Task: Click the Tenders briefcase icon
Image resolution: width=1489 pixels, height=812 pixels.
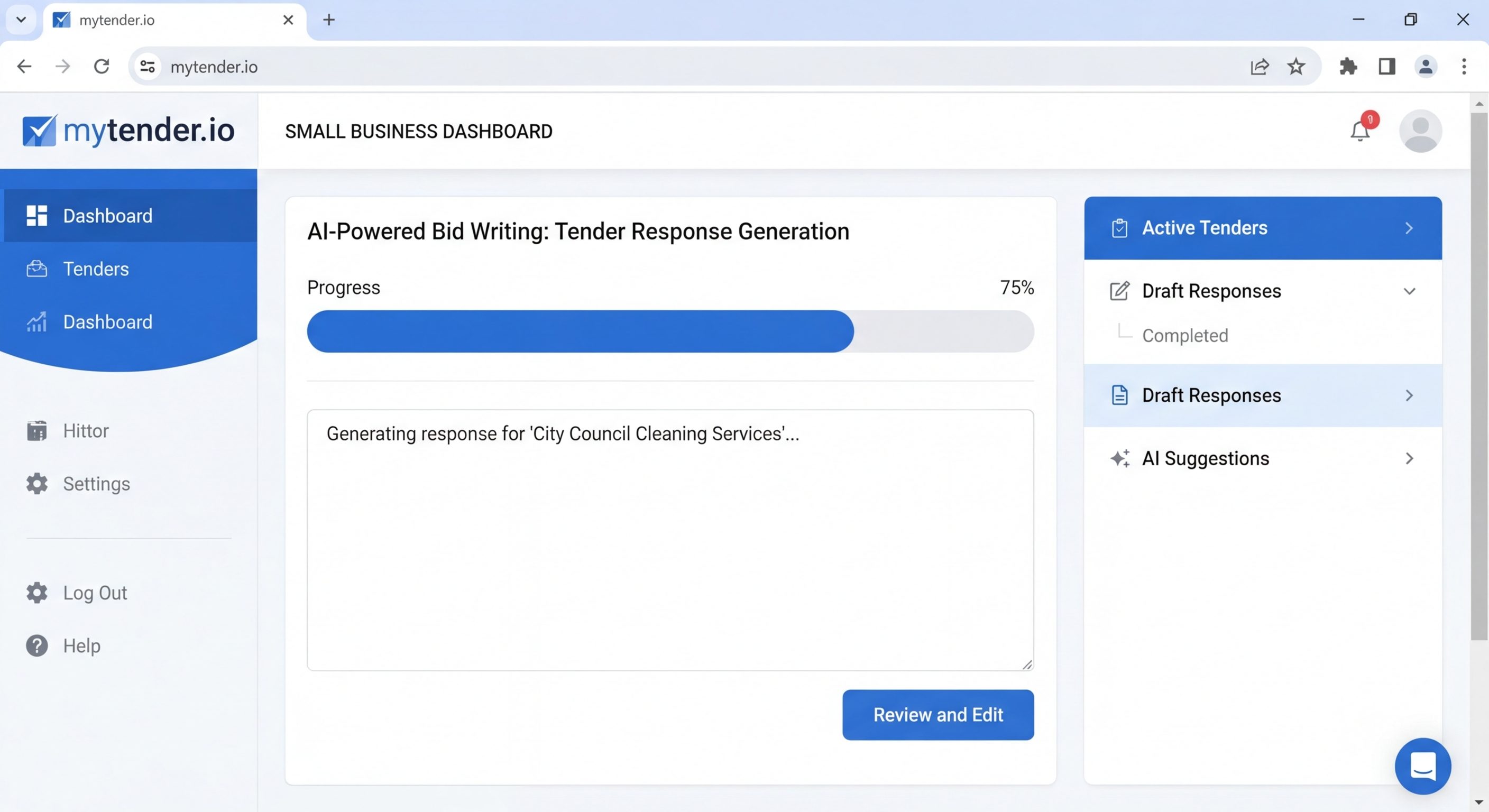Action: 37,269
